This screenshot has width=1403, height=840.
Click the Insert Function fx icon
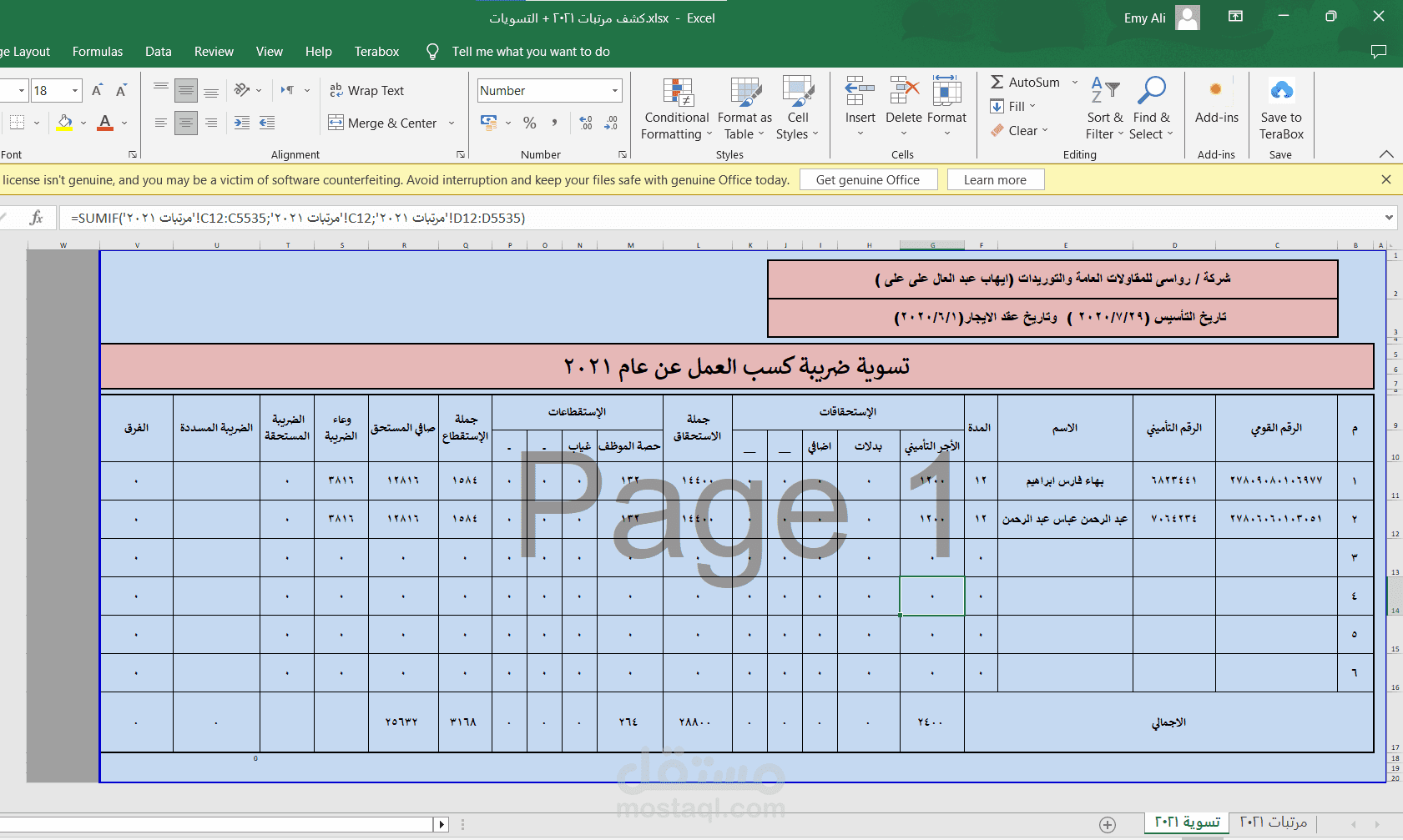(x=36, y=218)
